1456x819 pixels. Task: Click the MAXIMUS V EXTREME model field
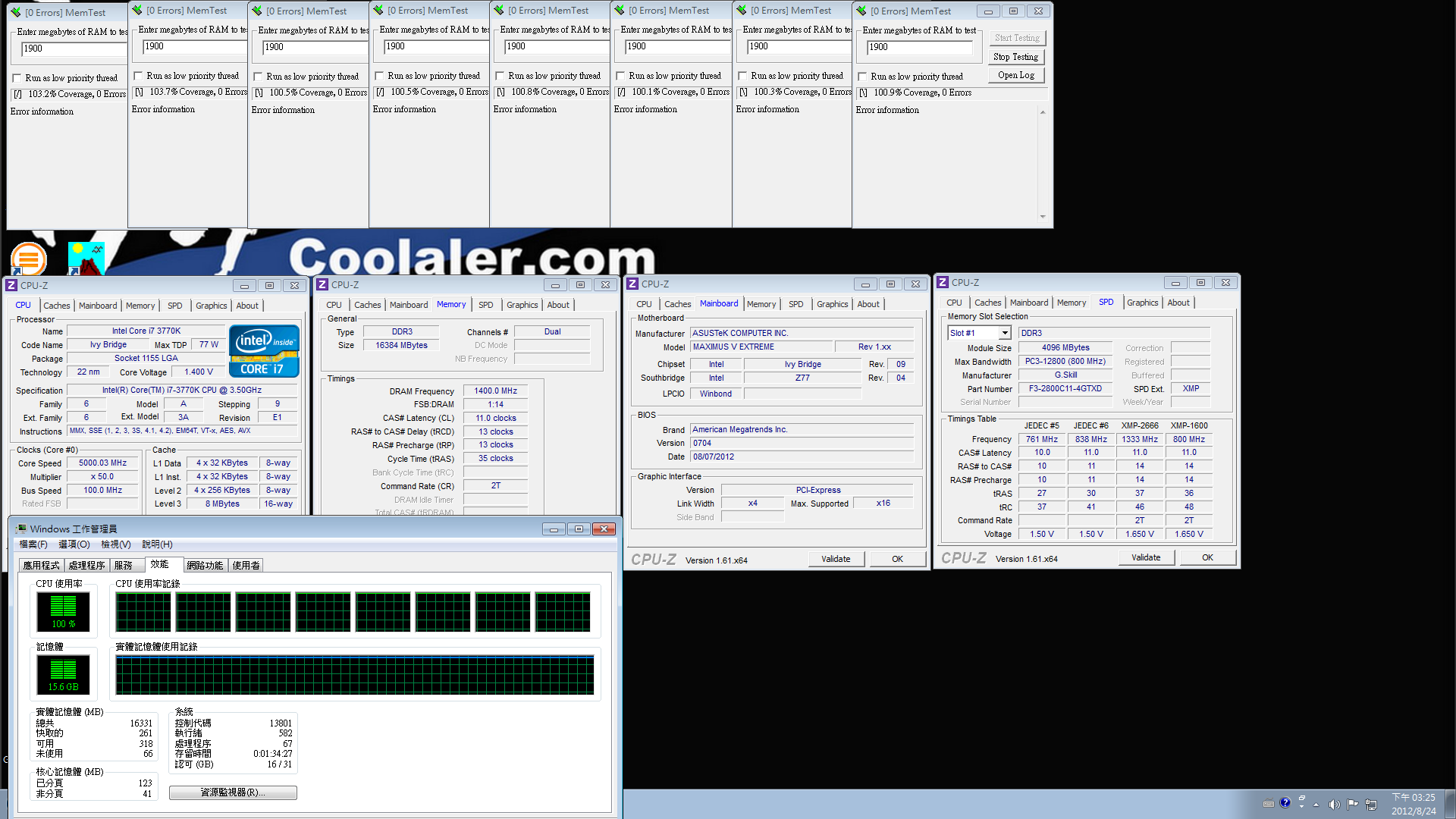(761, 347)
